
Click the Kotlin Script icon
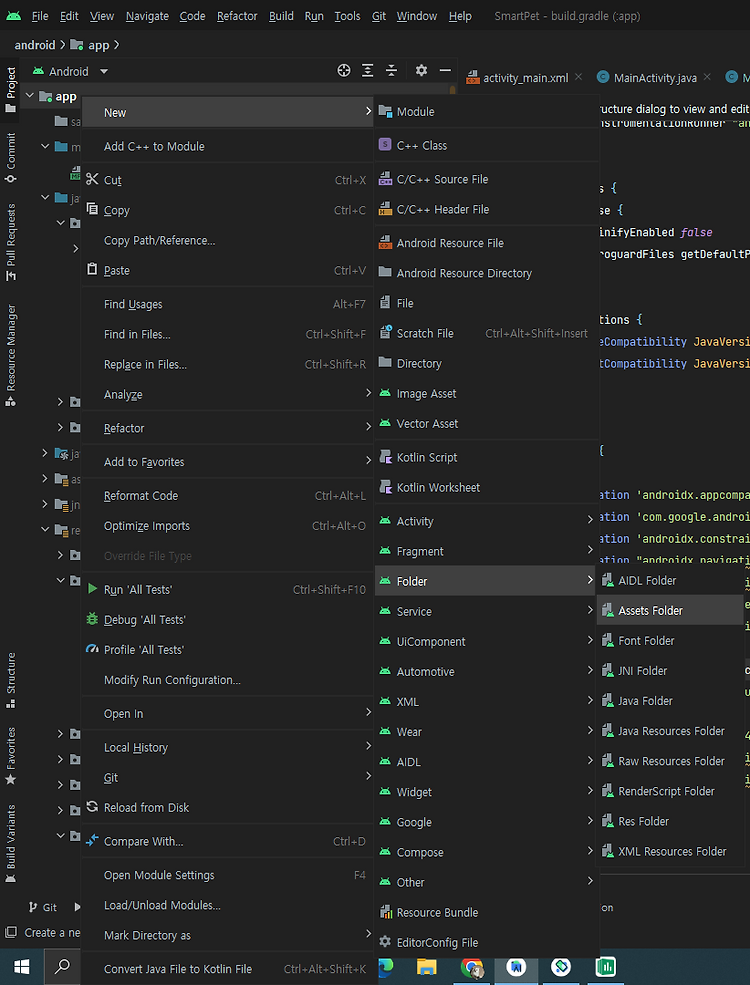[386, 457]
